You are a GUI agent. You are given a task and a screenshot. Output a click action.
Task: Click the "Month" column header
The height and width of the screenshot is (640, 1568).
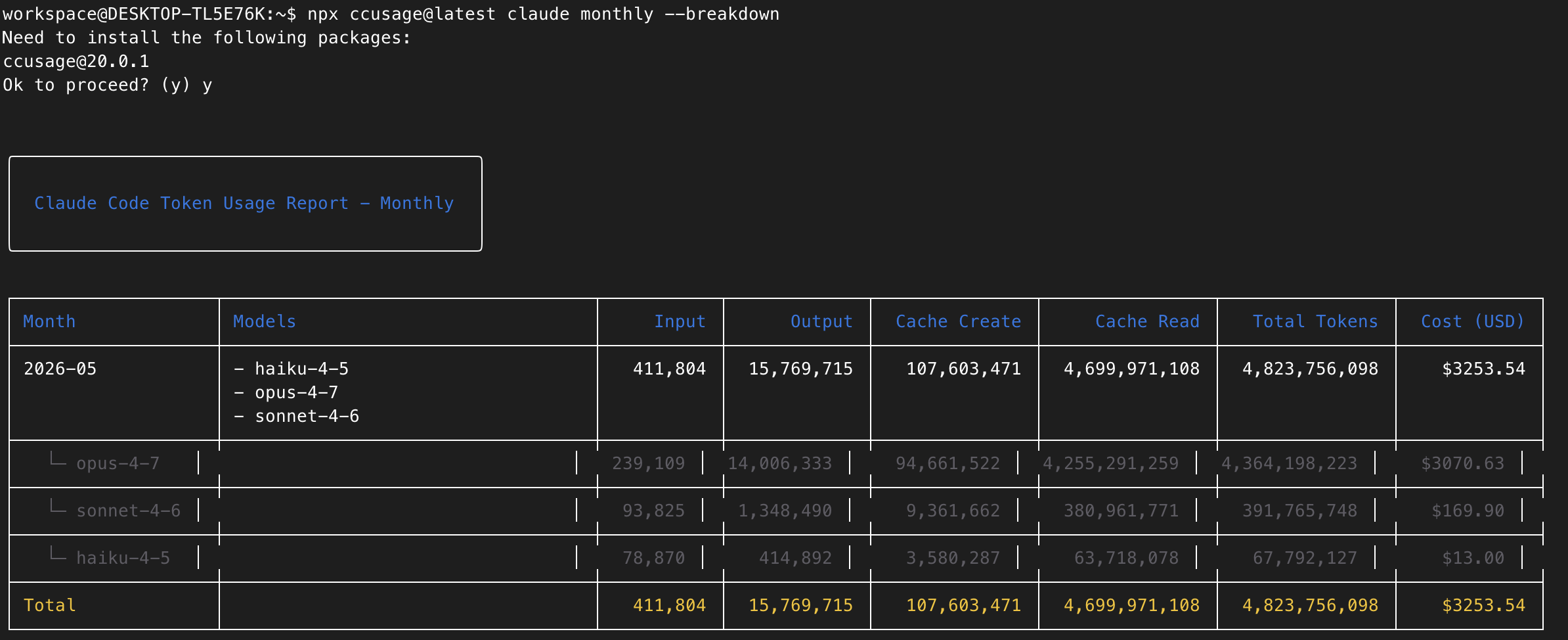point(49,321)
